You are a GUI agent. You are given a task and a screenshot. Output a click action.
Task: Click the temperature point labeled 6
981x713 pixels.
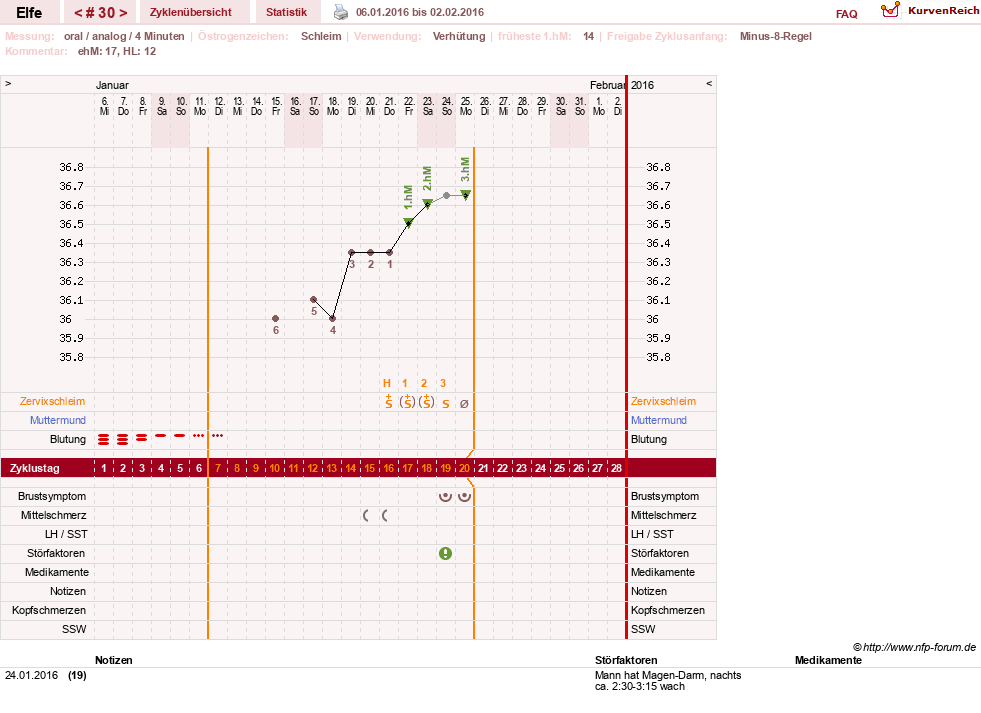276,319
